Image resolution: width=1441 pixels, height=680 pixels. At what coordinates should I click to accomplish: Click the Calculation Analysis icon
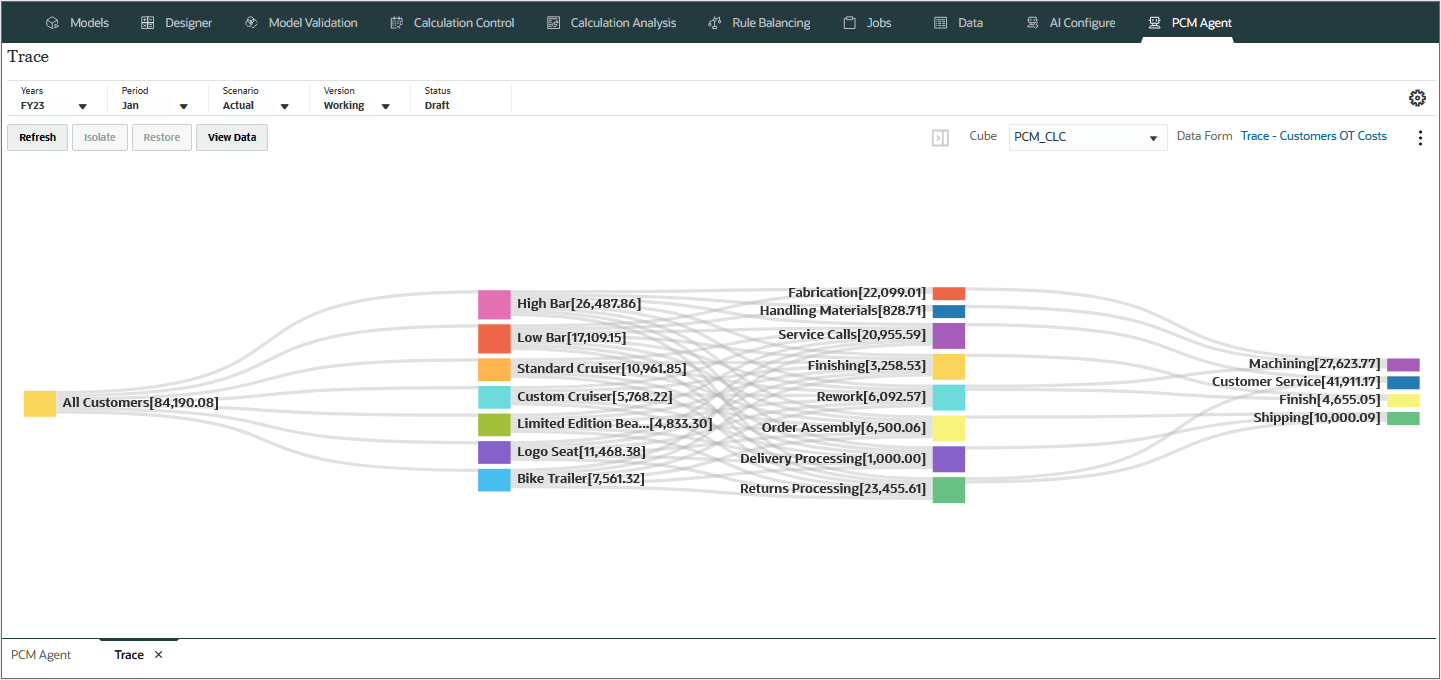click(x=553, y=23)
